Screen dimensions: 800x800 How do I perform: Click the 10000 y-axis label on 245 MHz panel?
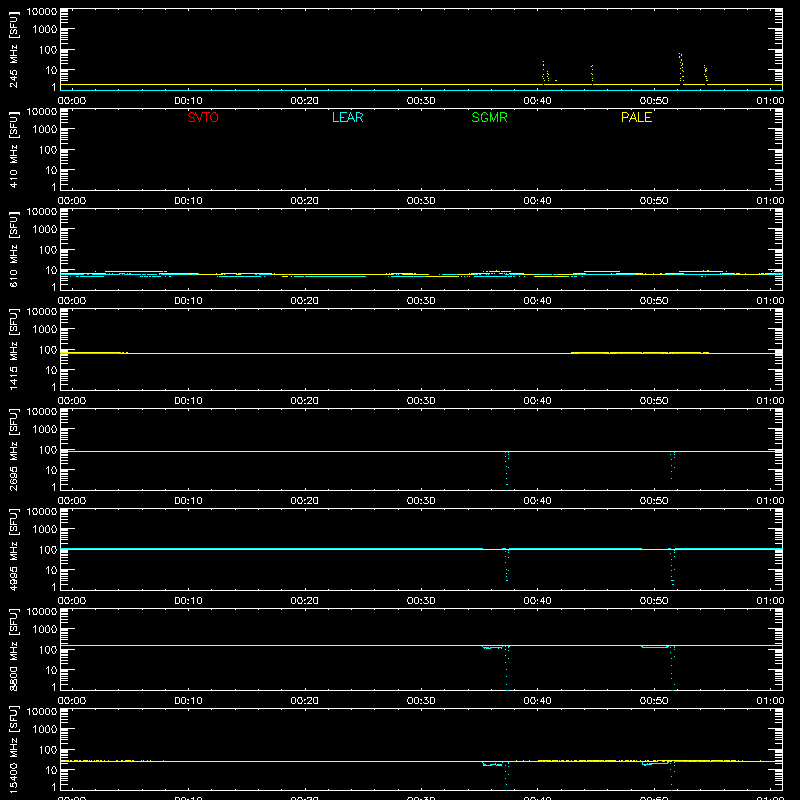[42, 12]
